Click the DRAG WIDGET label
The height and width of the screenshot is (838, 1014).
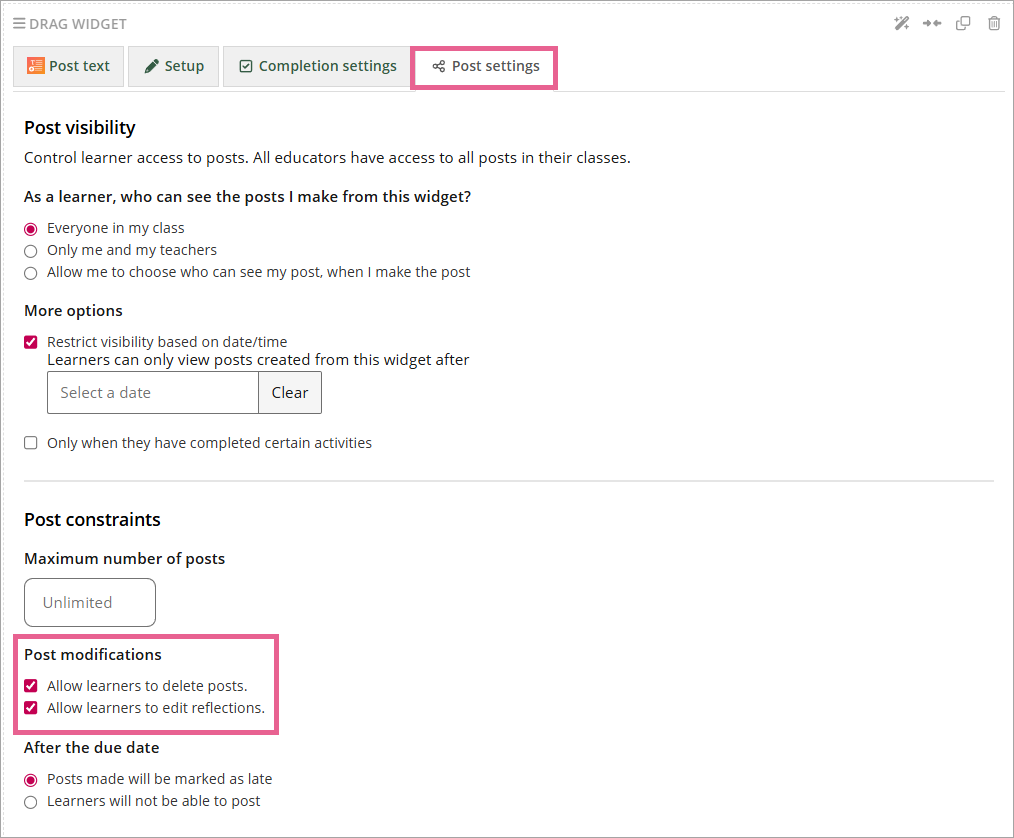78,24
